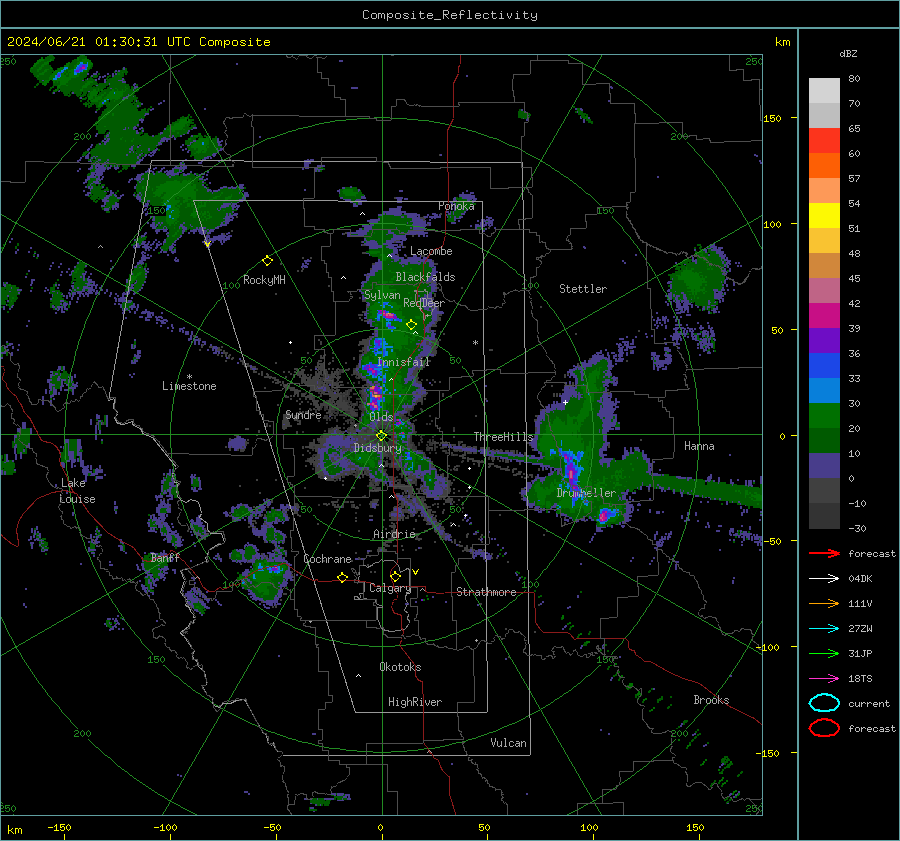This screenshot has width=900, height=841.
Task: Click the Didsbury label on map
Action: tap(377, 448)
